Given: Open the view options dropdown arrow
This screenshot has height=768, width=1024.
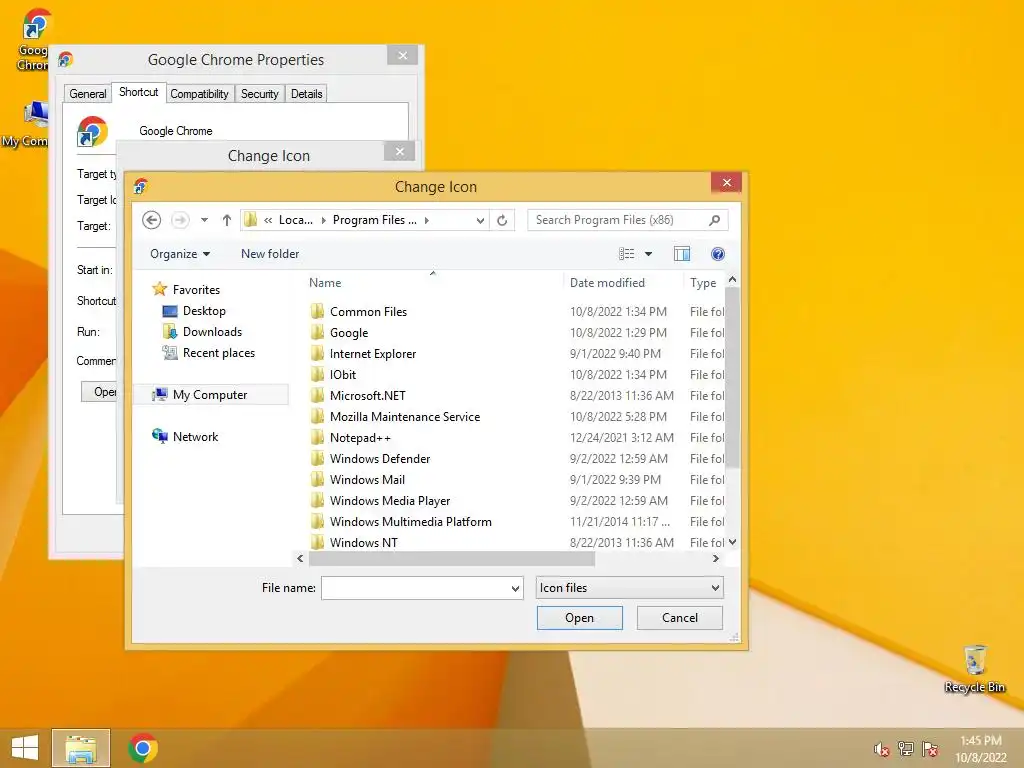Looking at the screenshot, I should tap(648, 254).
